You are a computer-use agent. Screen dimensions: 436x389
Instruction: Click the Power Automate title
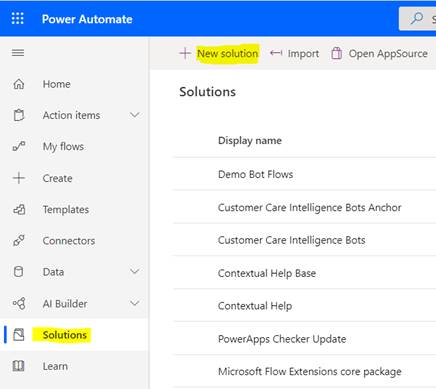87,19
